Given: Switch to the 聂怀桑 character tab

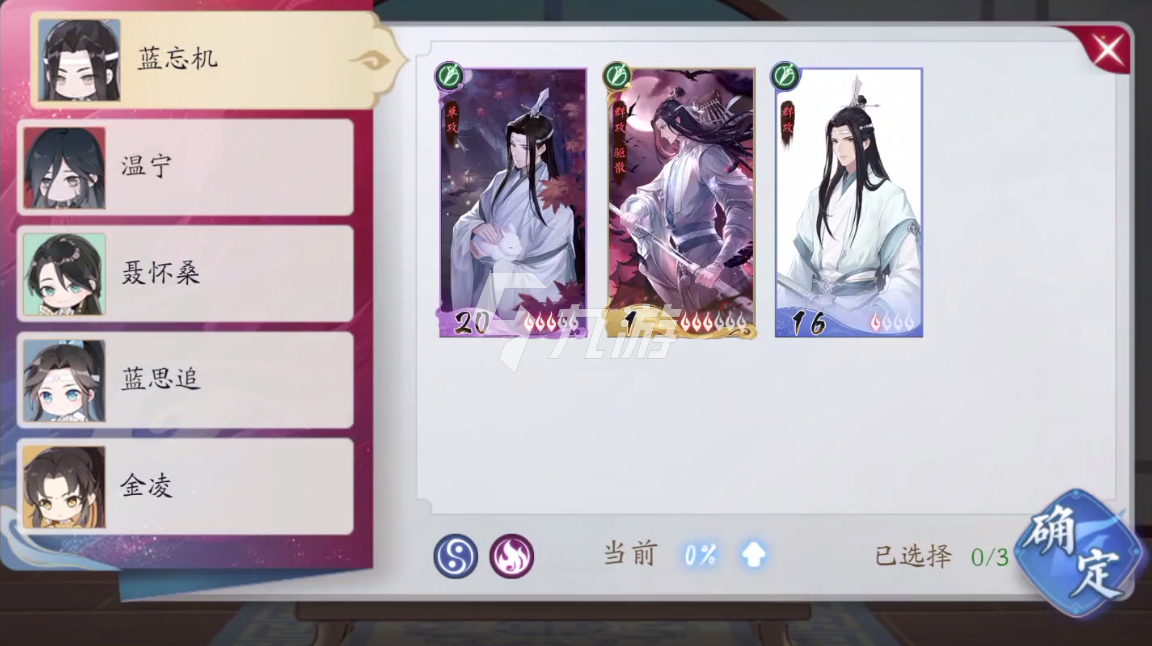Looking at the screenshot, I should [185, 273].
